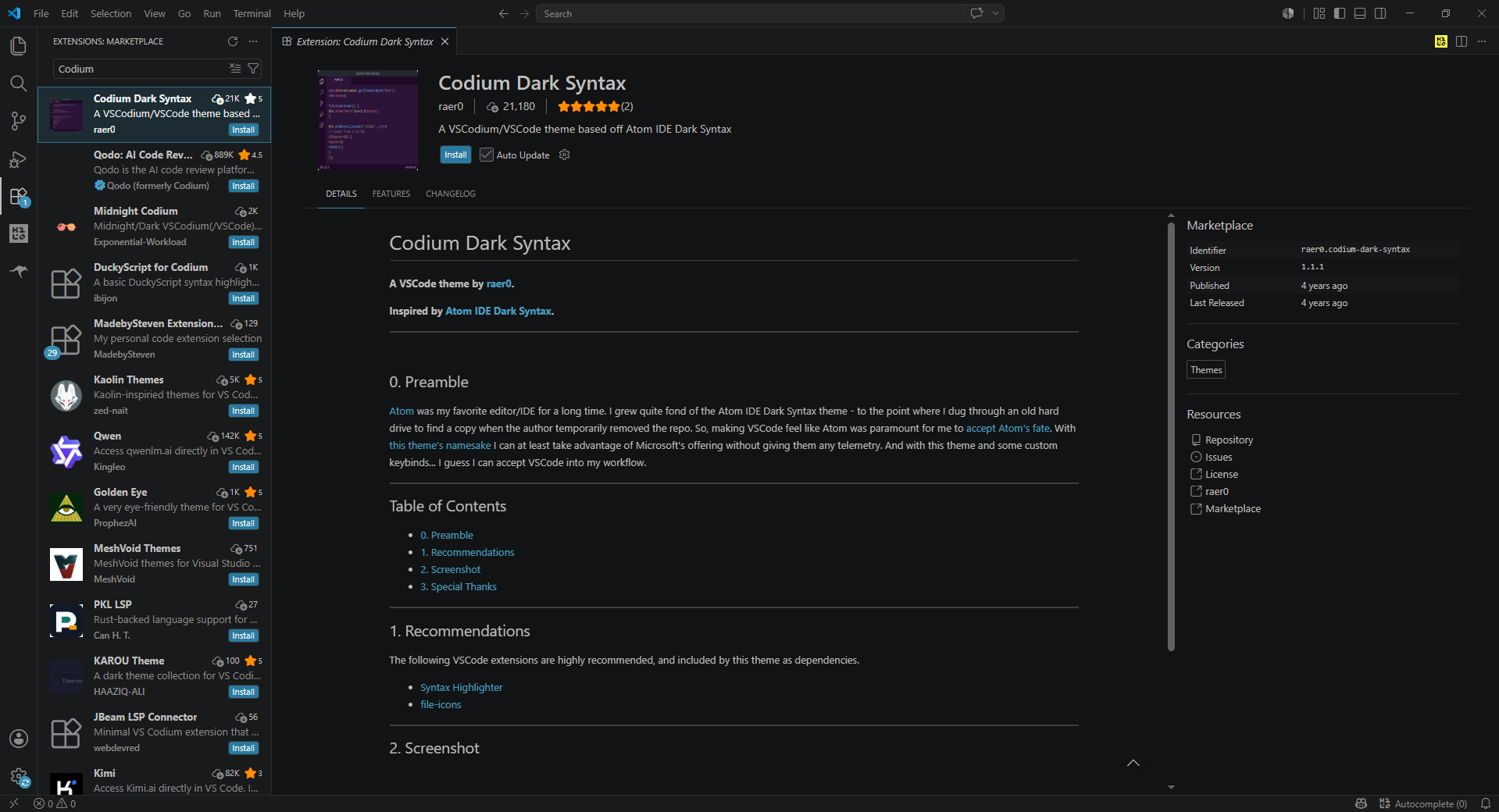Open the Terminal menu
Image resolution: width=1499 pixels, height=812 pixels.
252,13
